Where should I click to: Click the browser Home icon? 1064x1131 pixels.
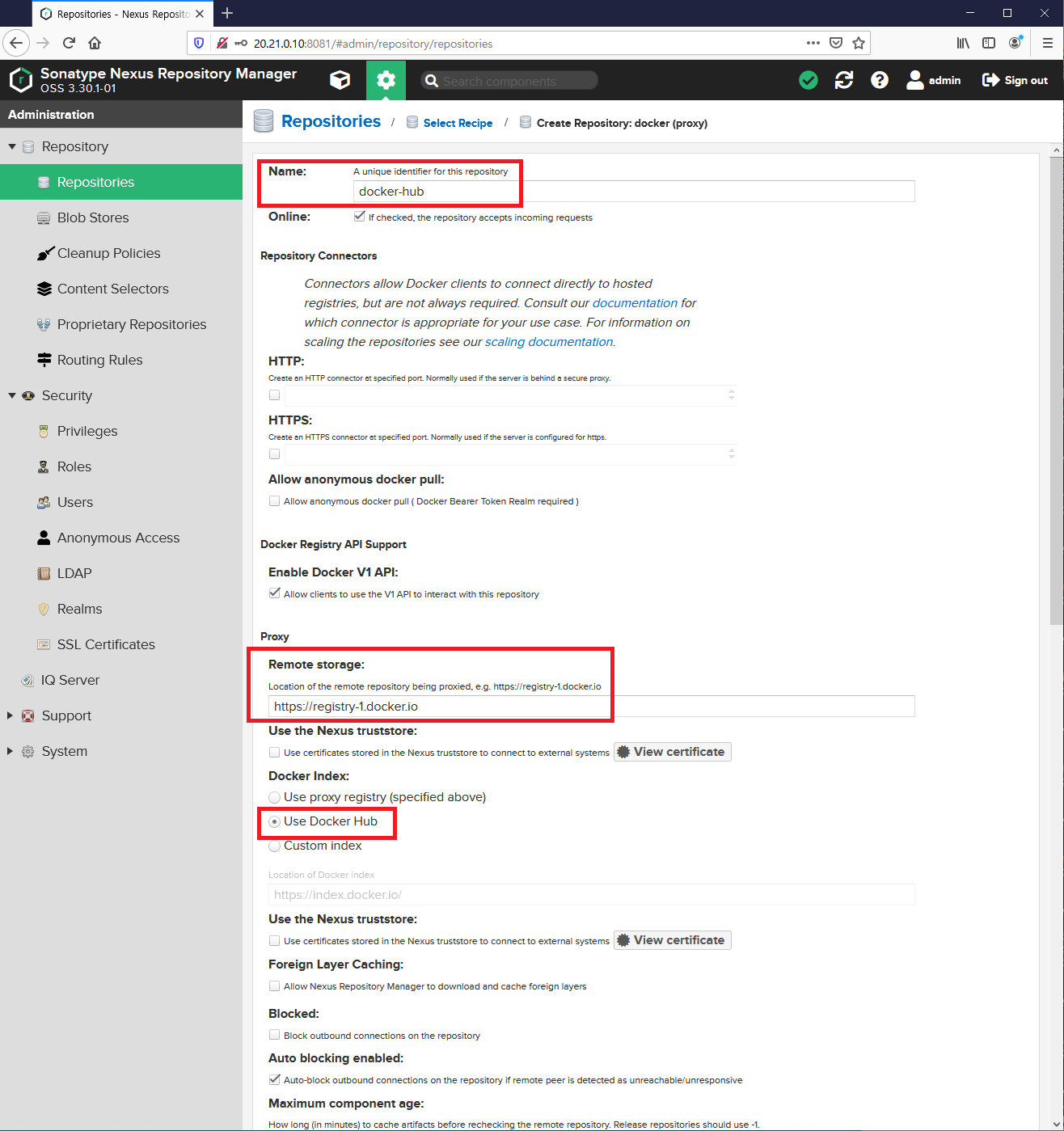[x=95, y=43]
